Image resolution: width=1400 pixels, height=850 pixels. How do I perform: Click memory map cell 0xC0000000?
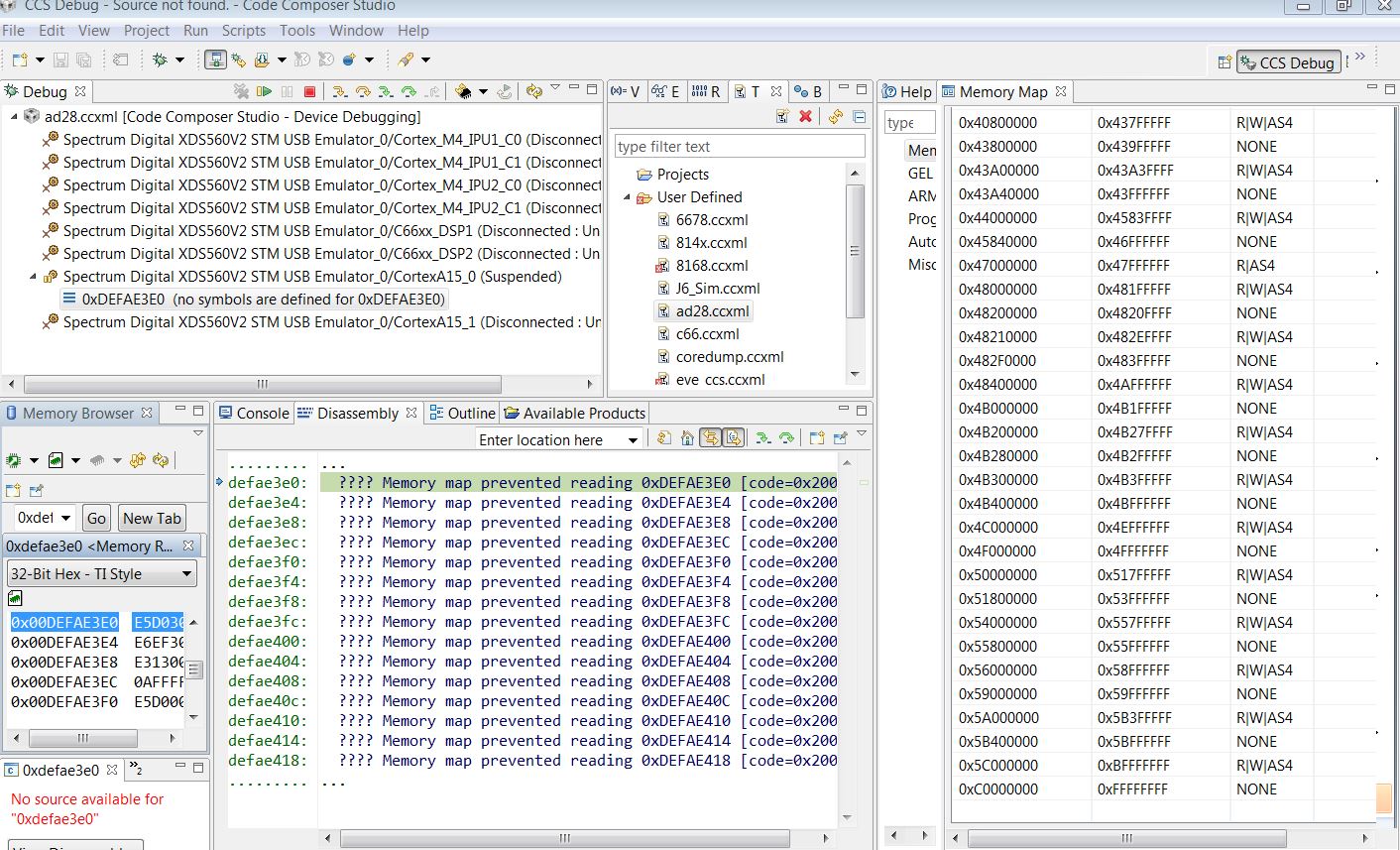tap(997, 789)
